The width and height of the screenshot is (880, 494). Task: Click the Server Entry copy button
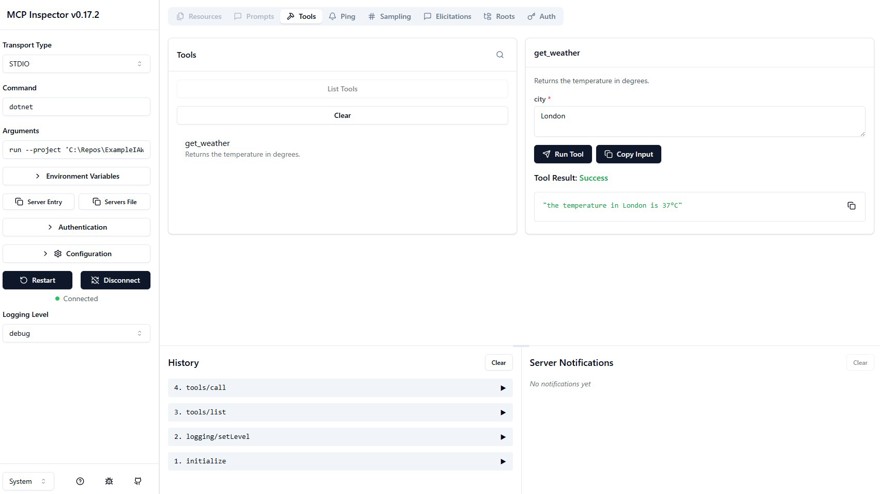[x=38, y=202]
